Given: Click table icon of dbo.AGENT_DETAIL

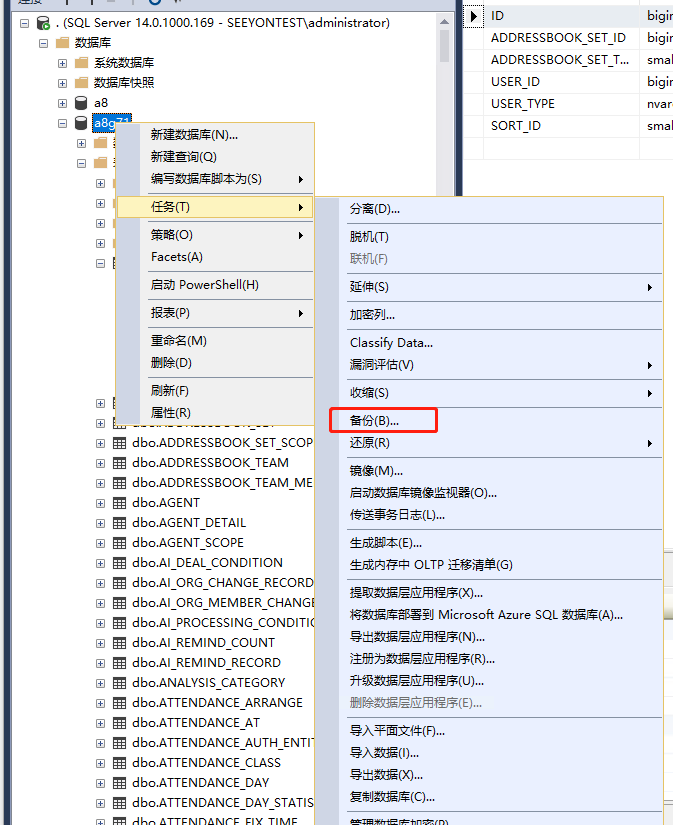Looking at the screenshot, I should (x=119, y=523).
